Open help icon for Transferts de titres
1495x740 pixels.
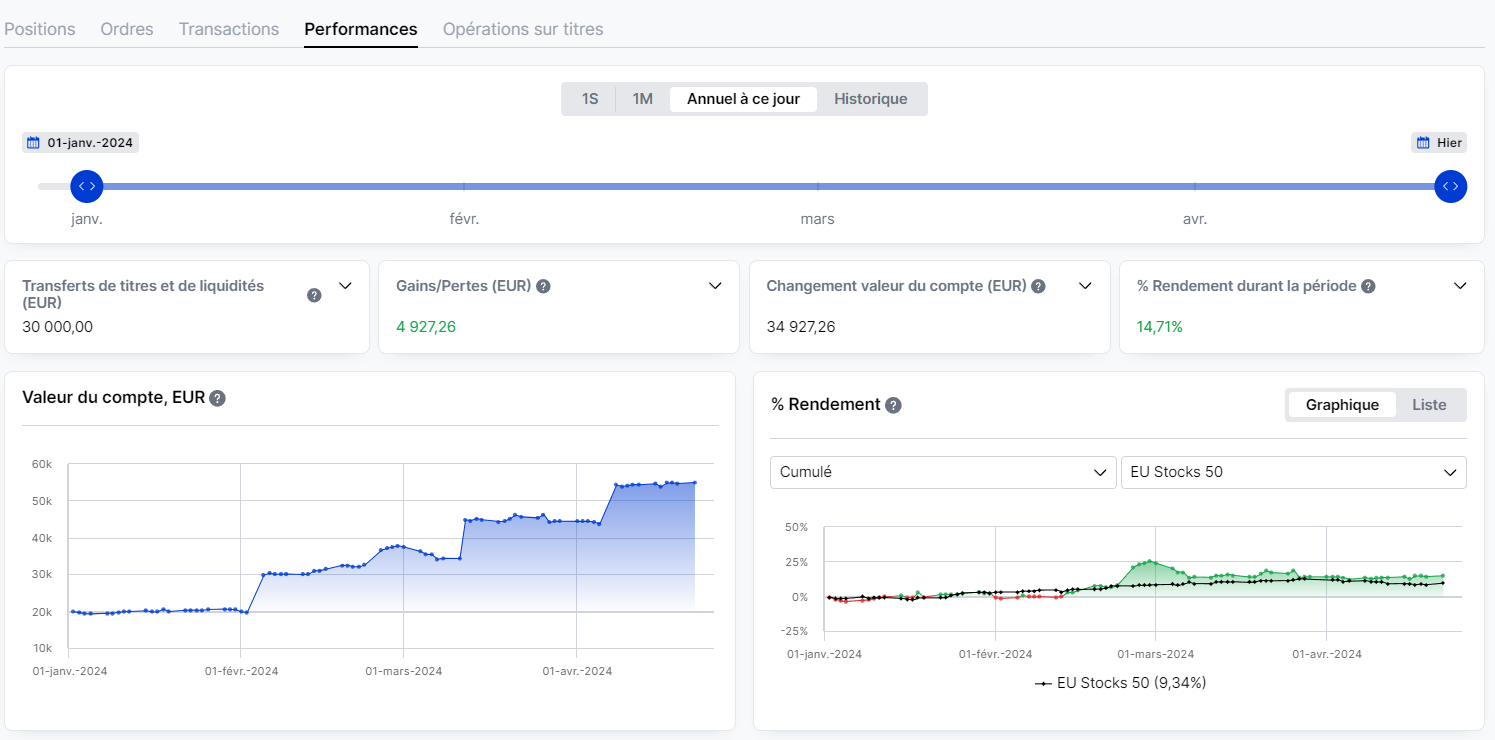tap(314, 295)
